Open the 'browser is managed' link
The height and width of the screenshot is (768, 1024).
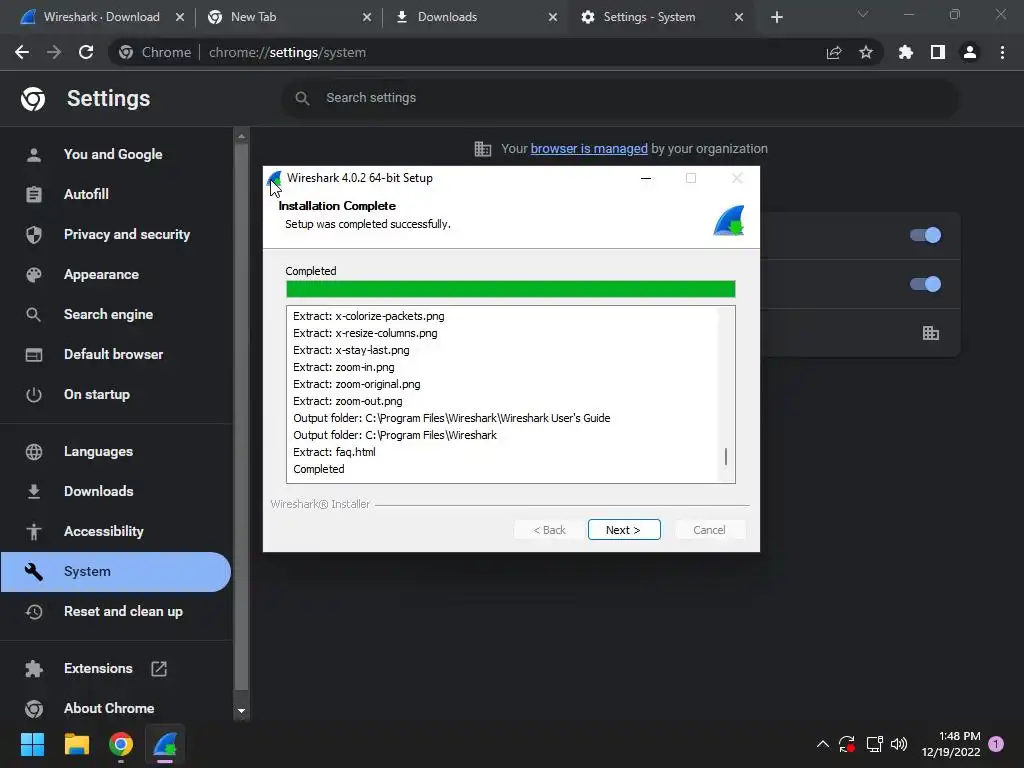[588, 148]
